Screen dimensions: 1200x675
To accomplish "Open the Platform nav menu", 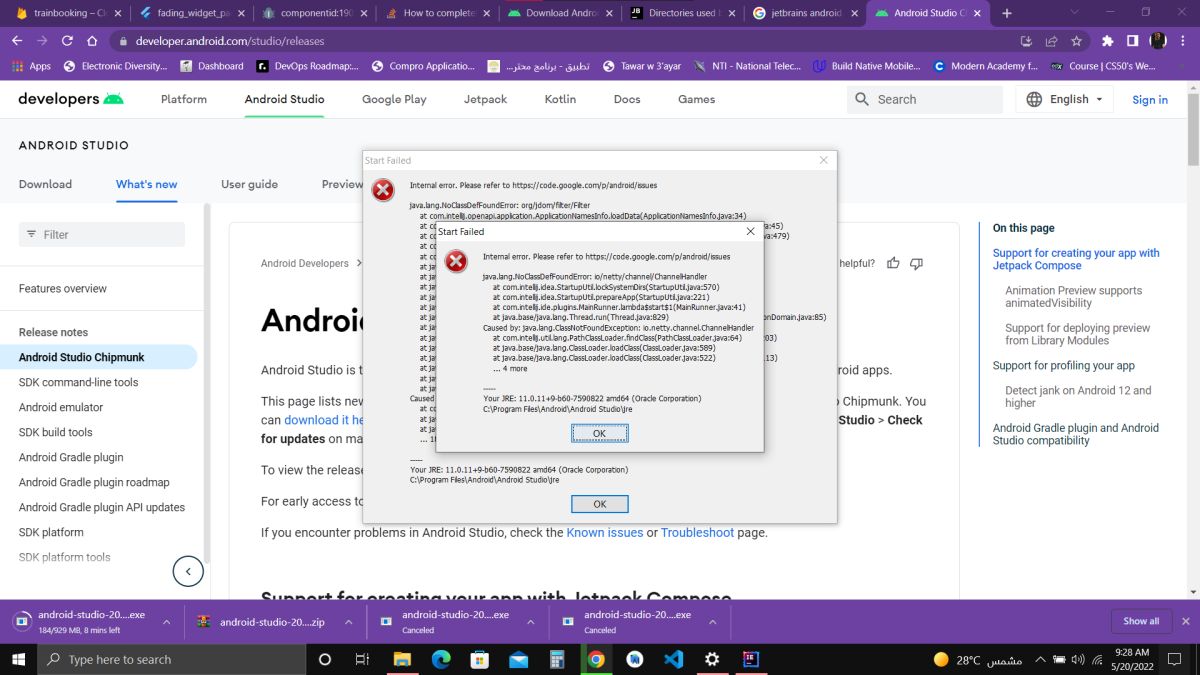I will click(184, 99).
